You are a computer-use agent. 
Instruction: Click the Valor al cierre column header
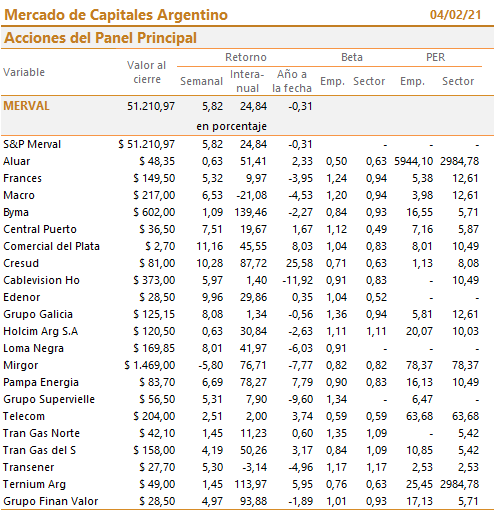tap(146, 72)
